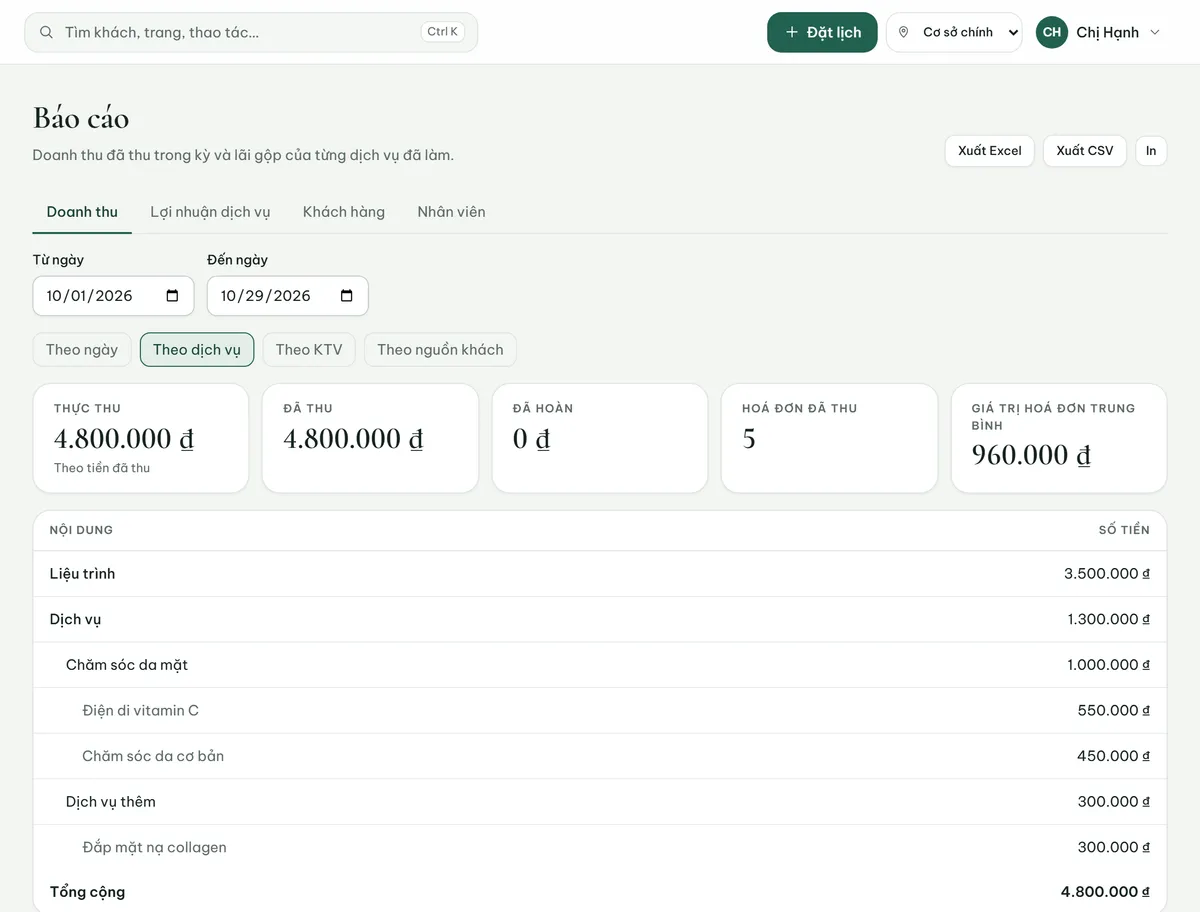Click the plus icon in Đặt lịch
The height and width of the screenshot is (912, 1200).
click(792, 32)
